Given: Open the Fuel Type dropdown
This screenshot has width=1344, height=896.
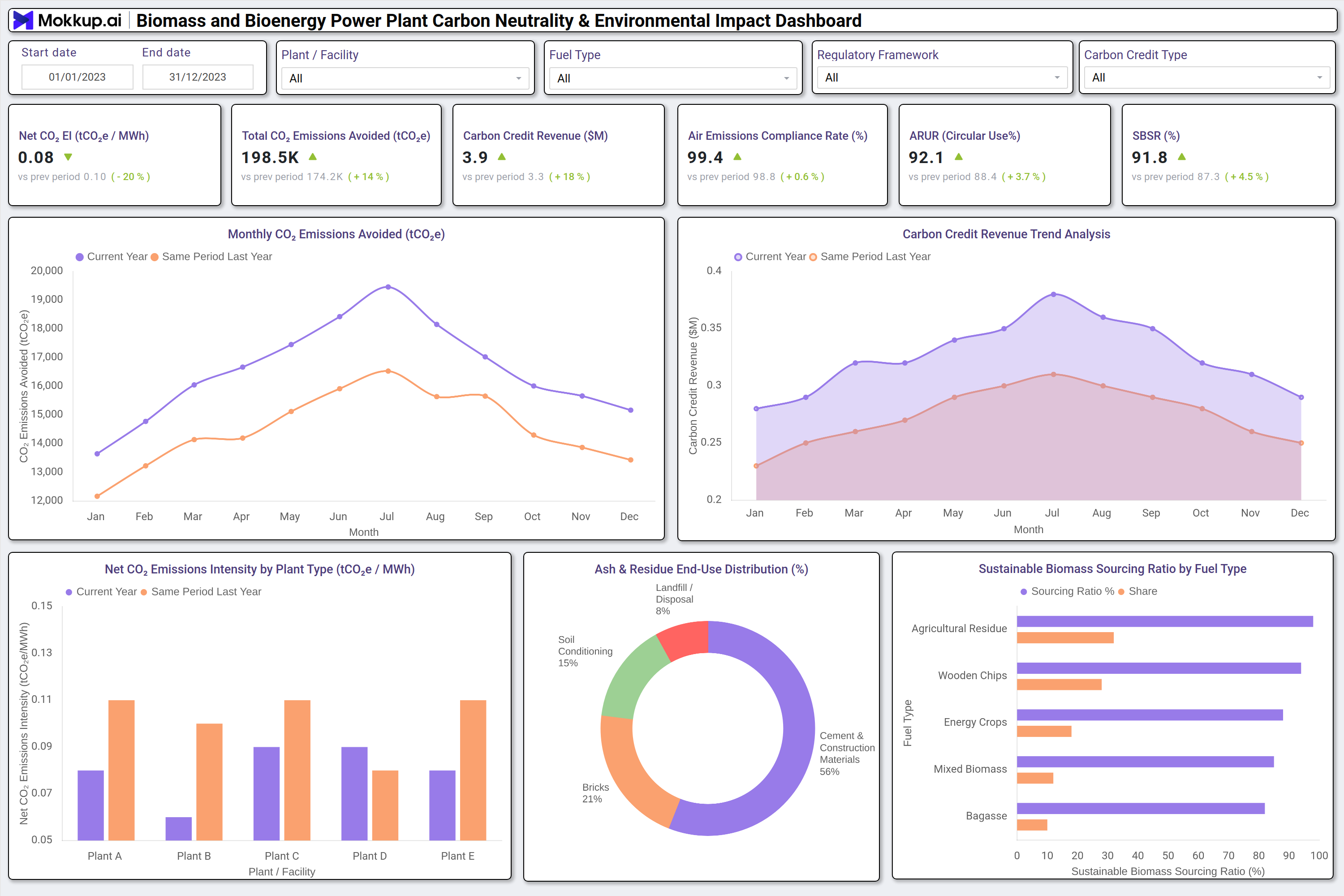Looking at the screenshot, I should pyautogui.click(x=672, y=78).
